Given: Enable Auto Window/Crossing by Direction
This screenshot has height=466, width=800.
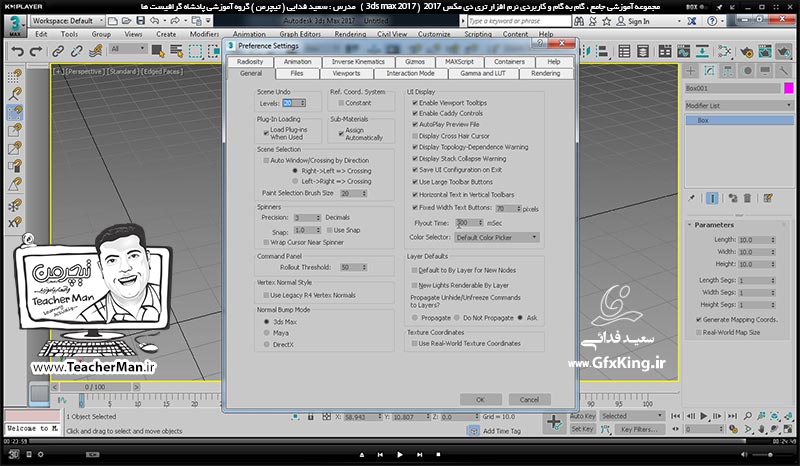Looking at the screenshot, I should [266, 160].
